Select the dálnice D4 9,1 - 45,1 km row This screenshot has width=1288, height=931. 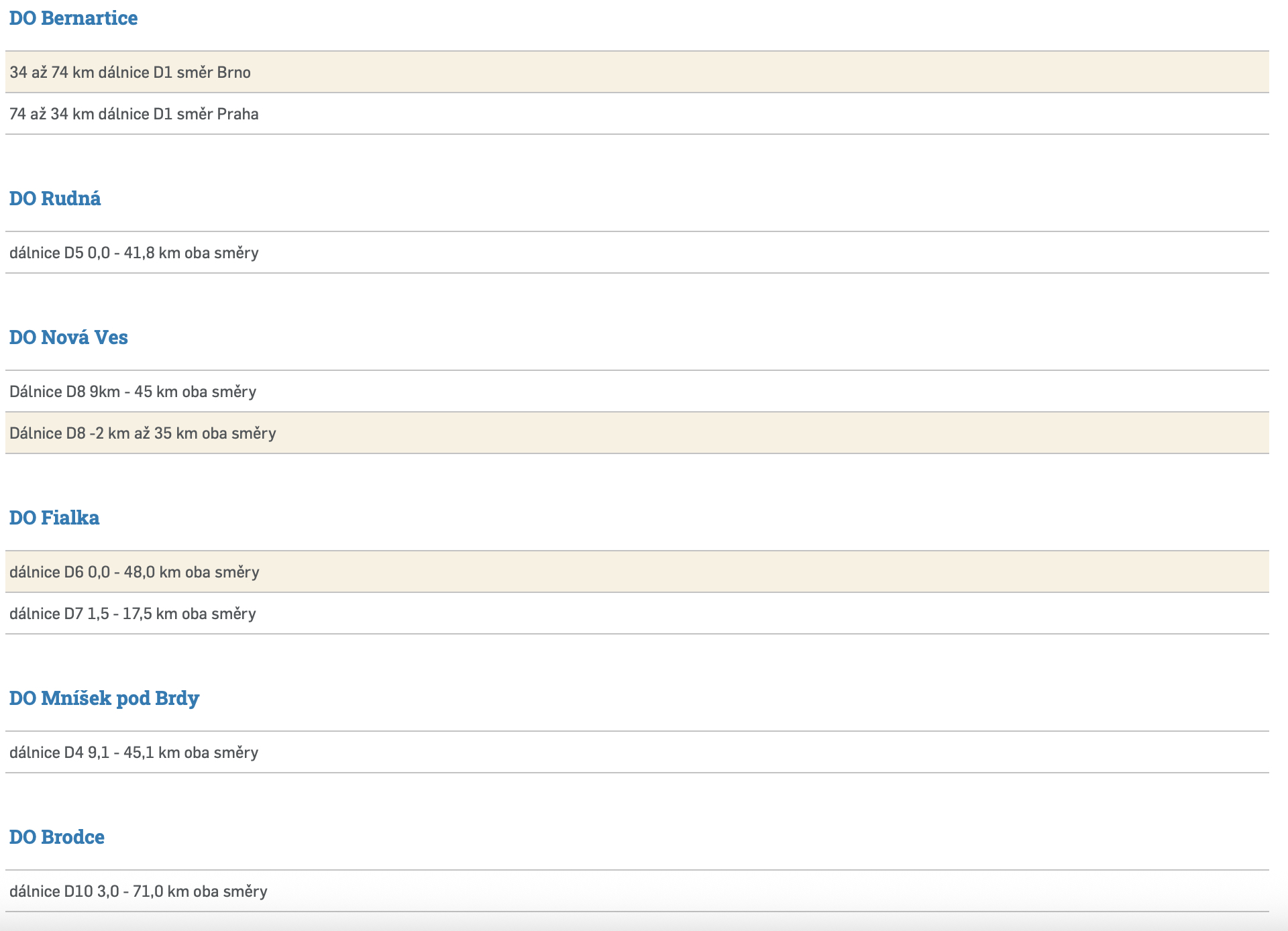pyautogui.click(x=133, y=753)
